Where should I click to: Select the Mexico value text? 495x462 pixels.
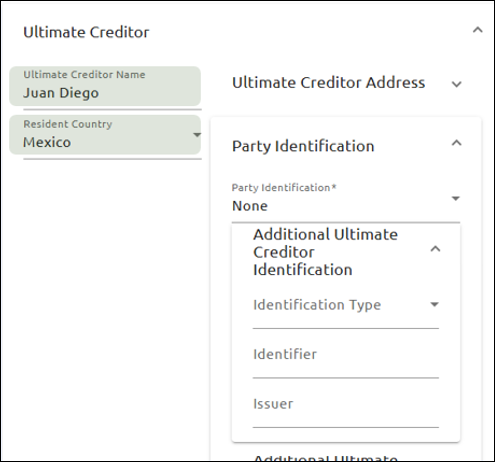[x=47, y=142]
